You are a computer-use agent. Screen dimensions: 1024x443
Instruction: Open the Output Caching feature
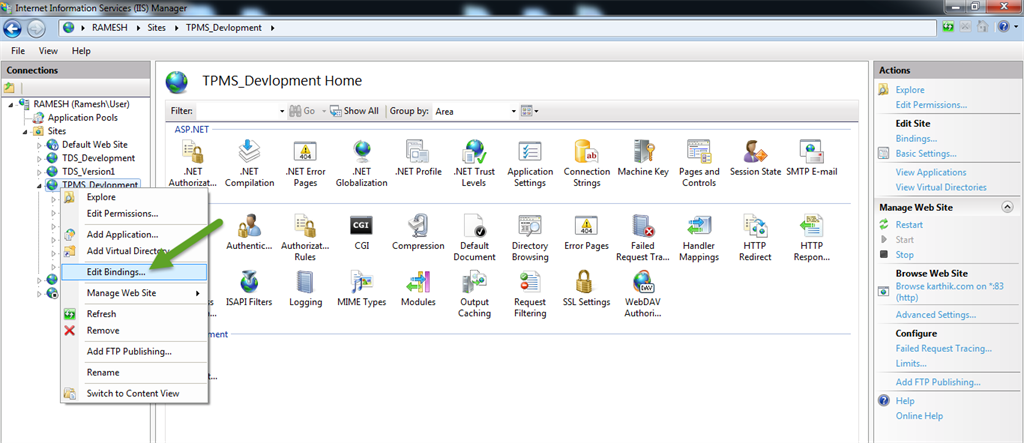click(x=474, y=294)
